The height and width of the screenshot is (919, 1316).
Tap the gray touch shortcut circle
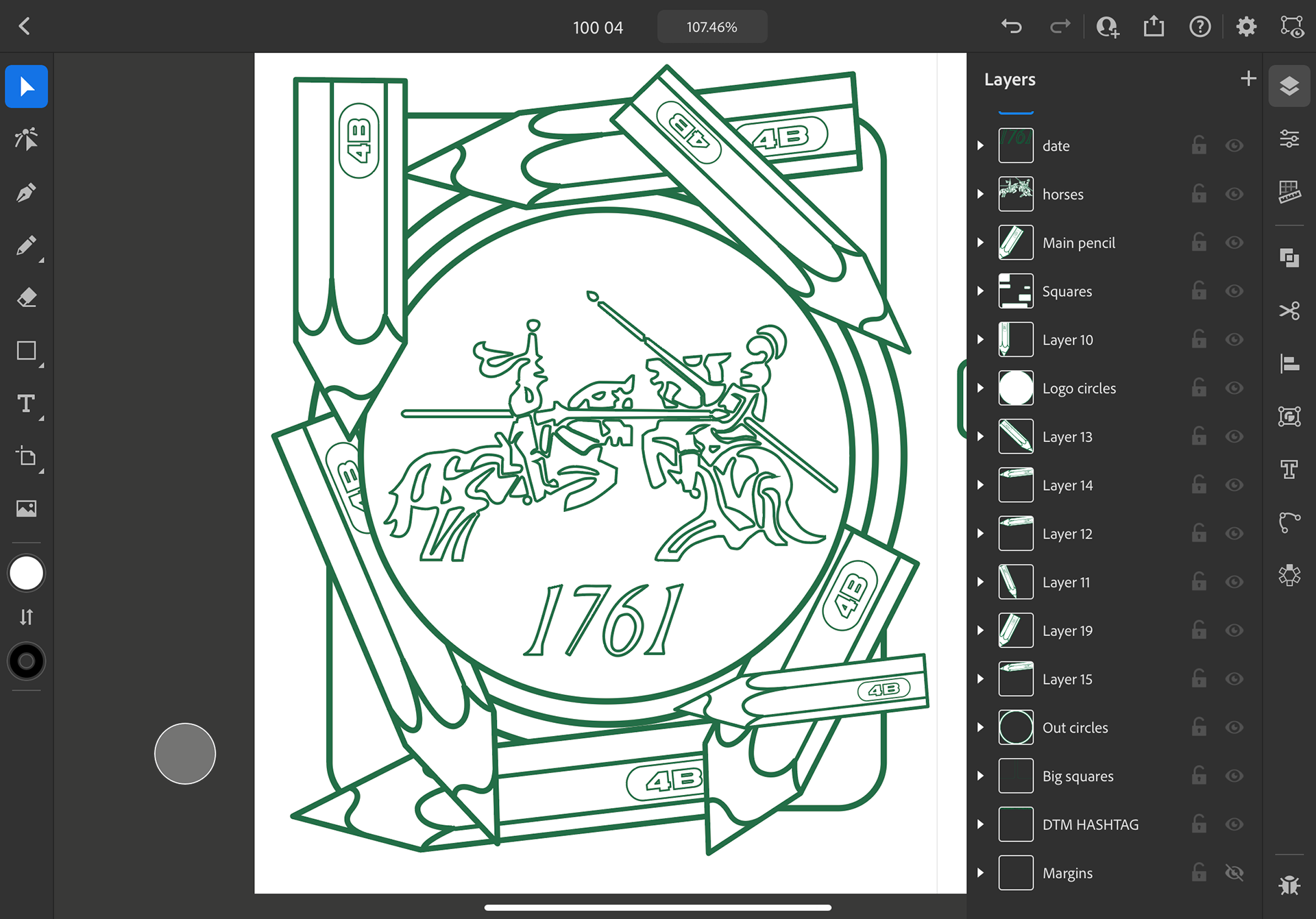coord(185,753)
